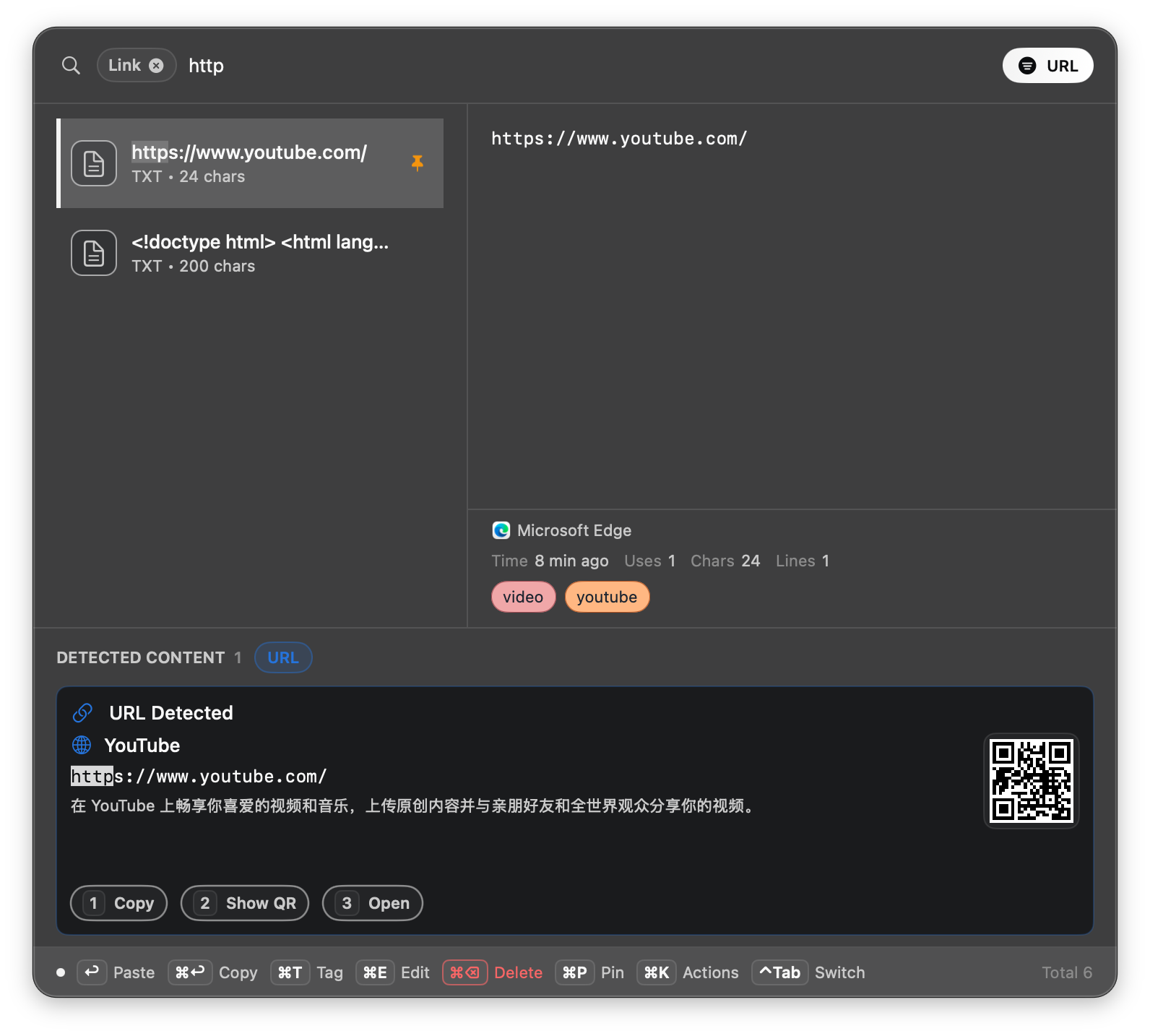The width and height of the screenshot is (1150, 1036).
Task: Click the preview URL text in right pane
Action: point(619,139)
